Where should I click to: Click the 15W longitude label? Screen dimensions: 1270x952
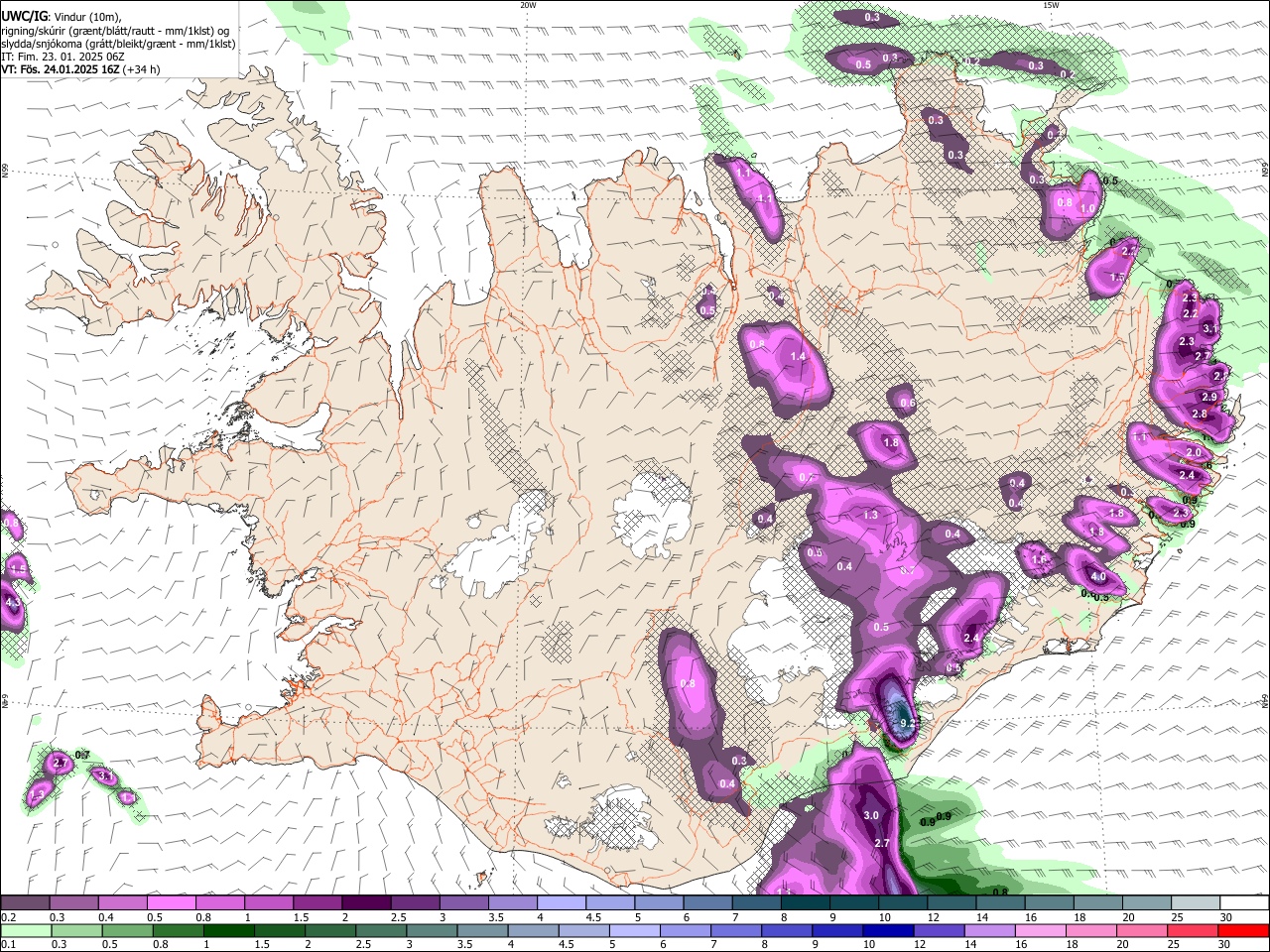(1051, 5)
